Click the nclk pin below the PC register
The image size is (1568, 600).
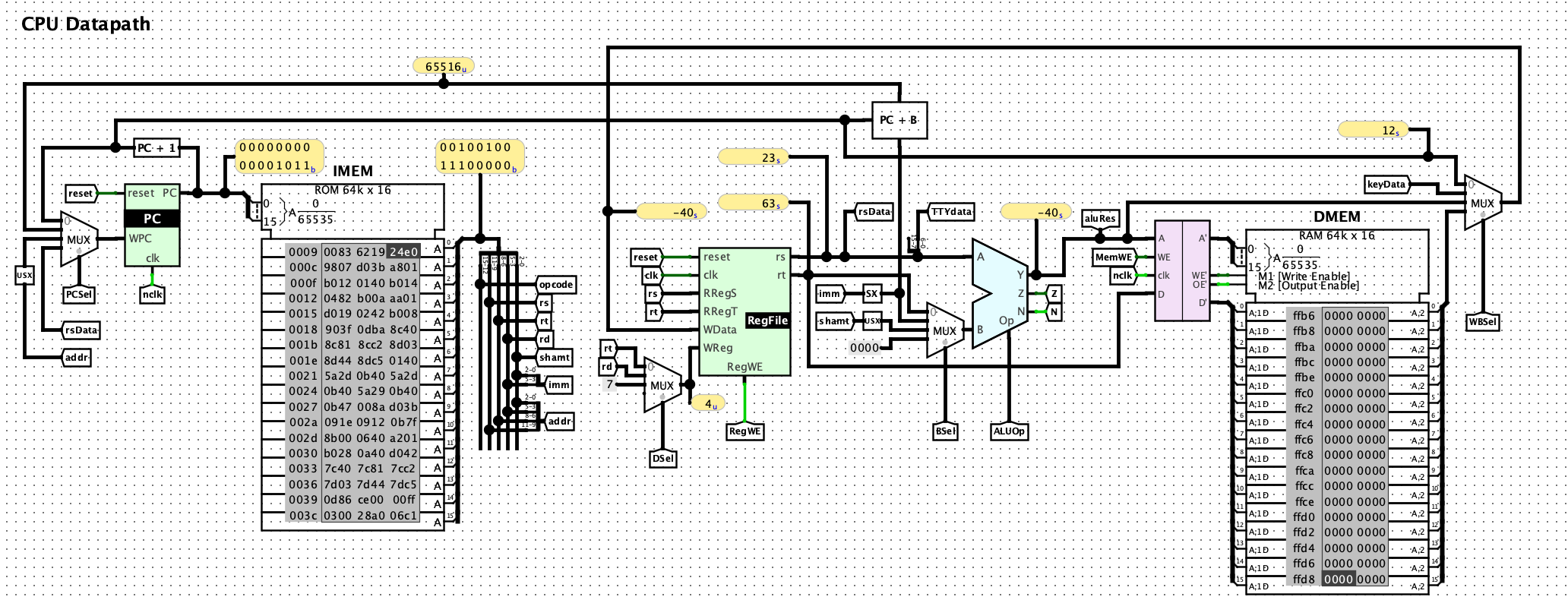click(153, 295)
